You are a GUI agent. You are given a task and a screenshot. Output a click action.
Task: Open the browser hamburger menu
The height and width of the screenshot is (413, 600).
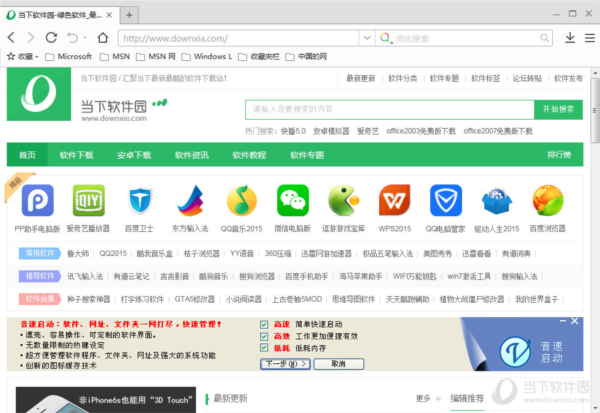[x=590, y=38]
